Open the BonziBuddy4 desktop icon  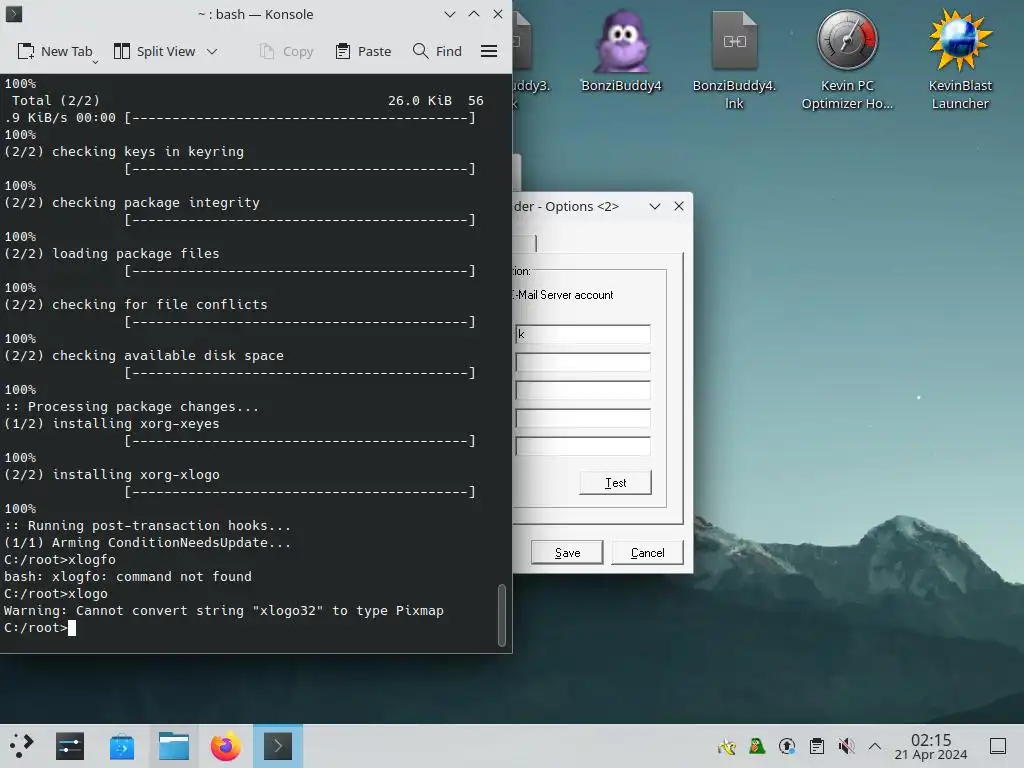point(621,51)
